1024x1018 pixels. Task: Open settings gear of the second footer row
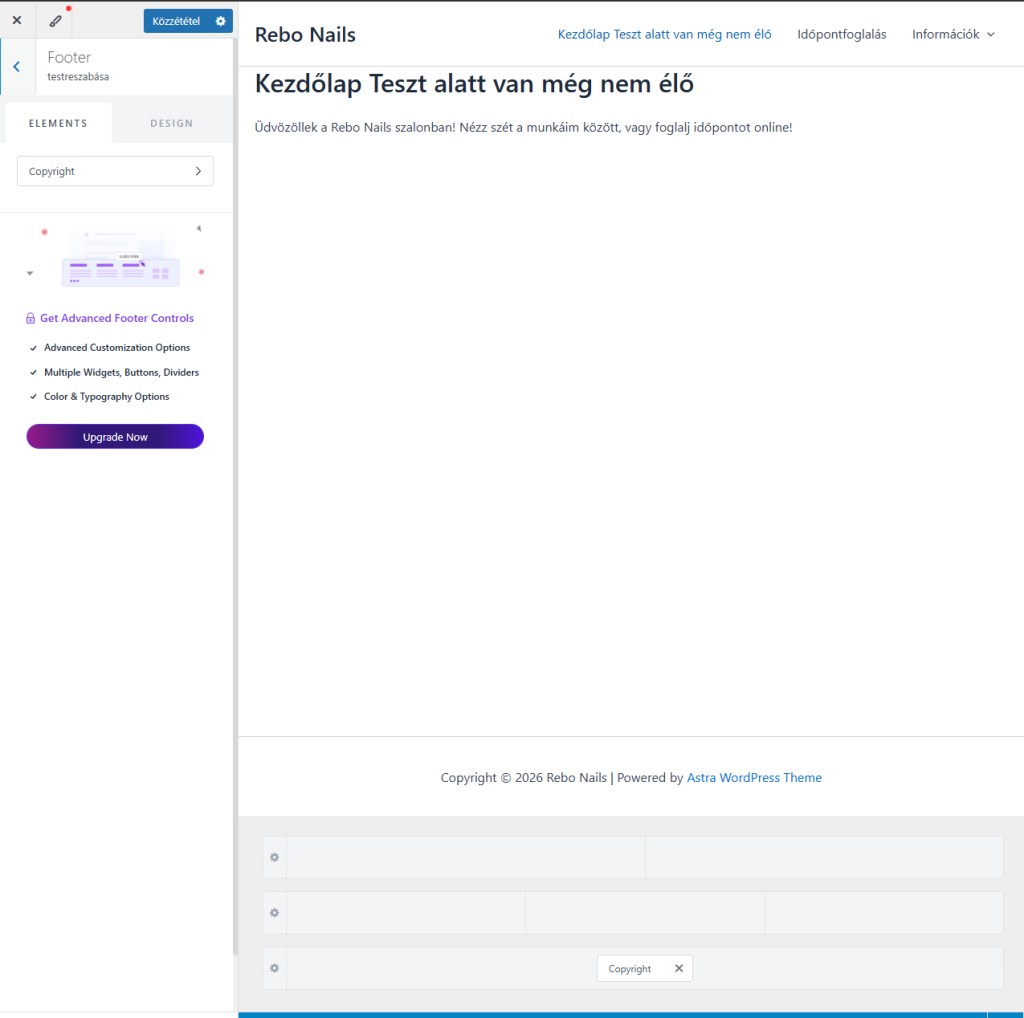click(x=275, y=913)
